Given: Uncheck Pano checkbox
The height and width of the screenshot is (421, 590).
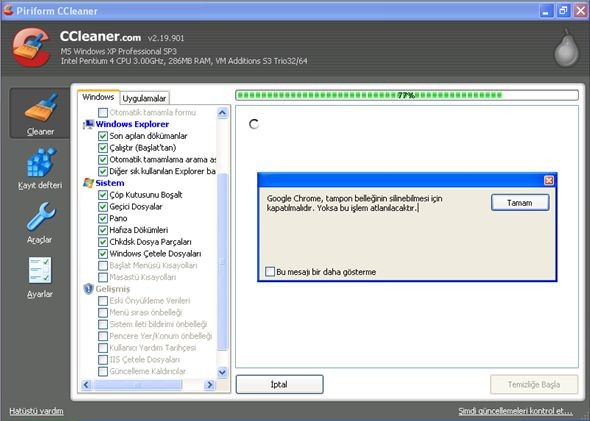Looking at the screenshot, I should 102,218.
